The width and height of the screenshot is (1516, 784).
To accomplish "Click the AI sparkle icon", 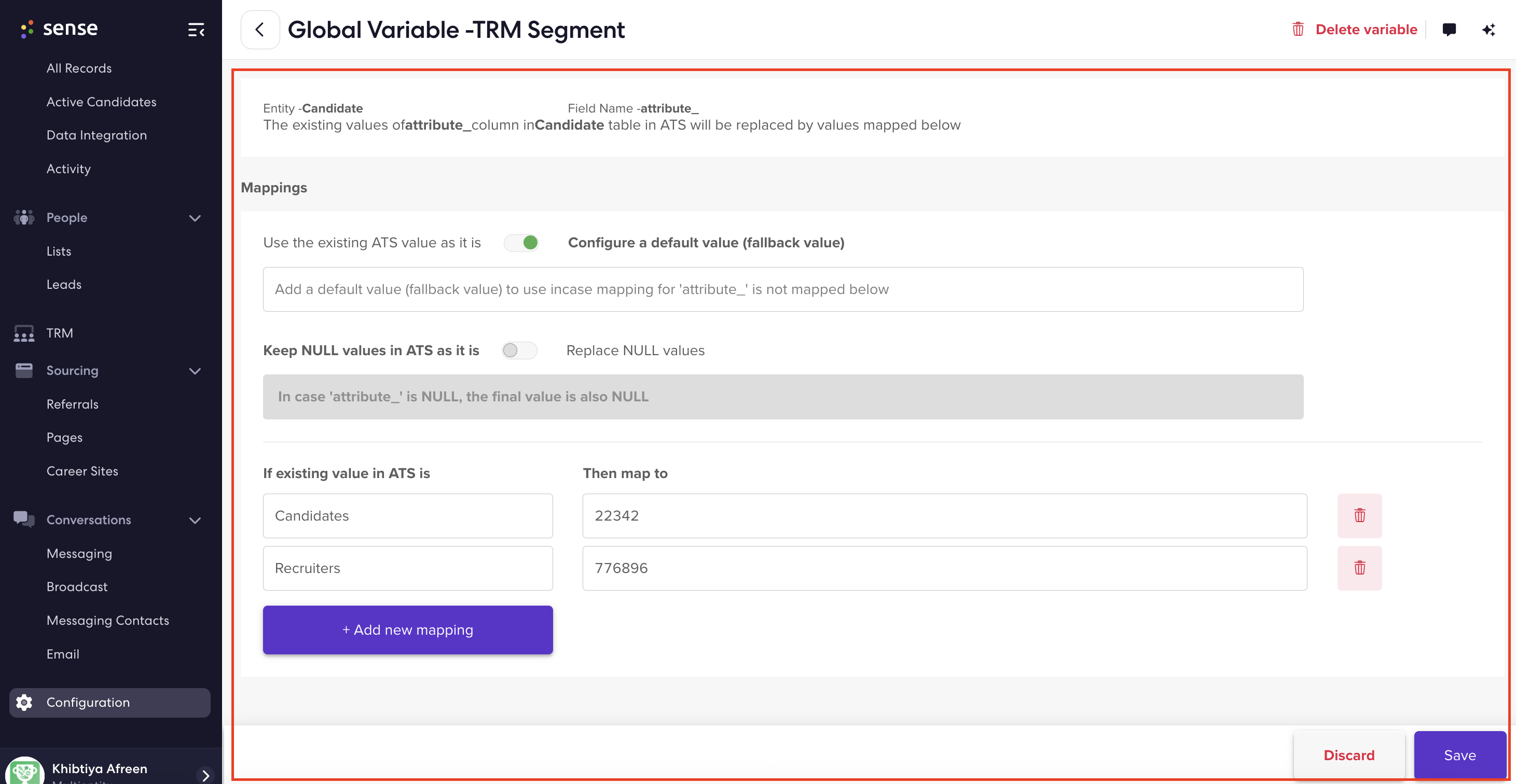I will pyautogui.click(x=1489, y=30).
